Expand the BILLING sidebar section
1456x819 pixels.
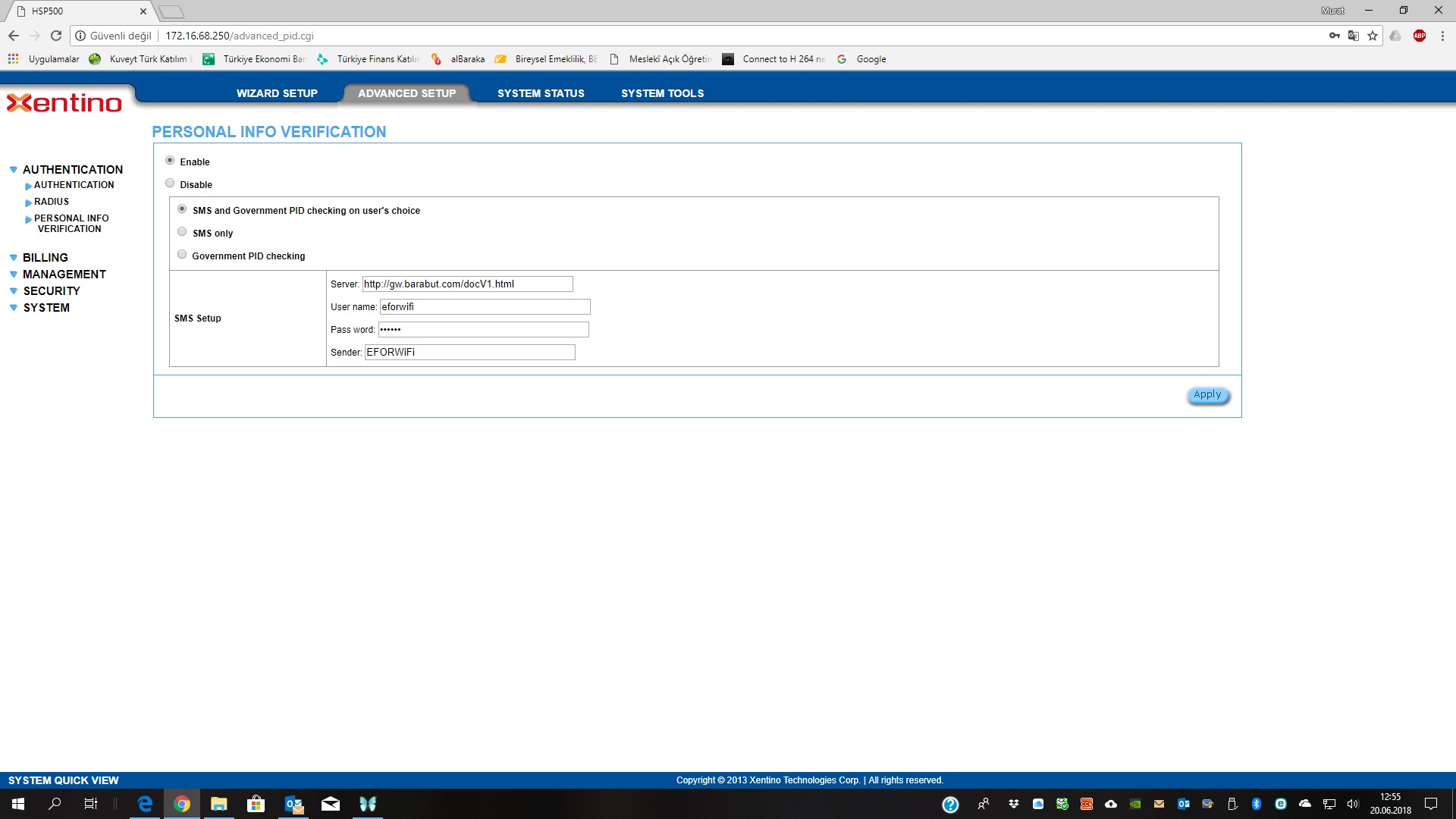45,258
